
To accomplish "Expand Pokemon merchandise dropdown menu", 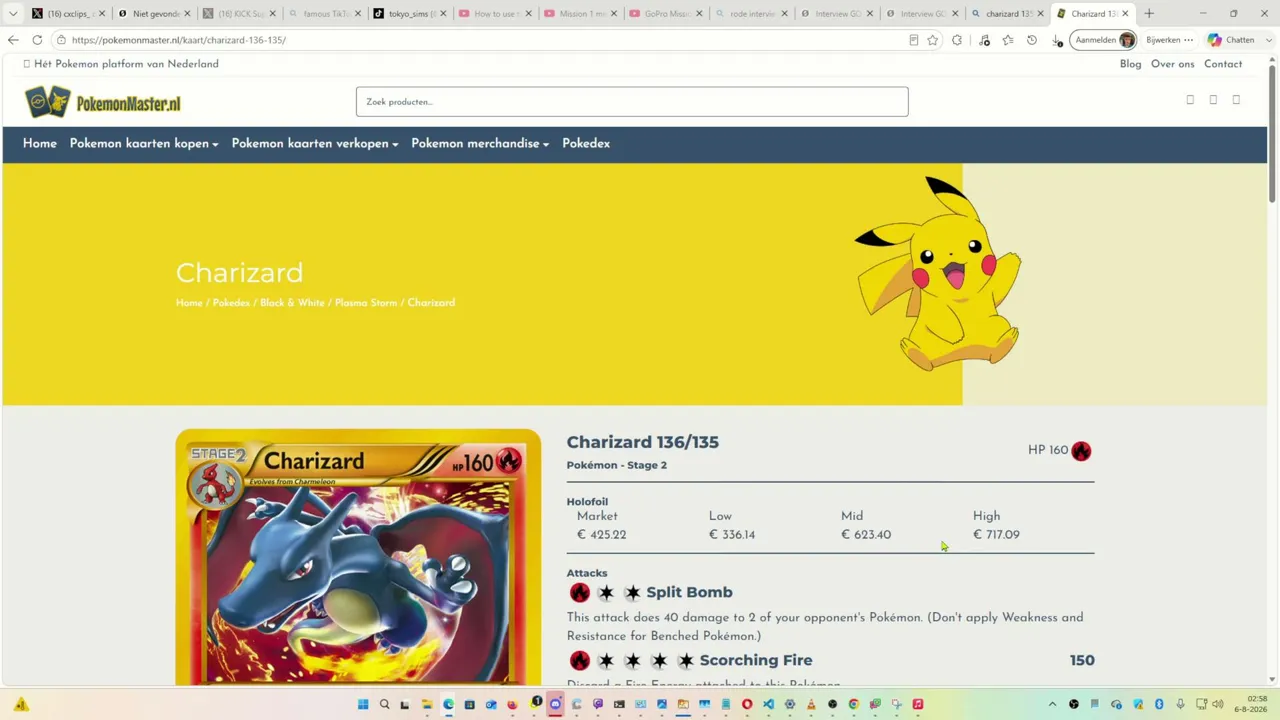I will pyautogui.click(x=480, y=144).
